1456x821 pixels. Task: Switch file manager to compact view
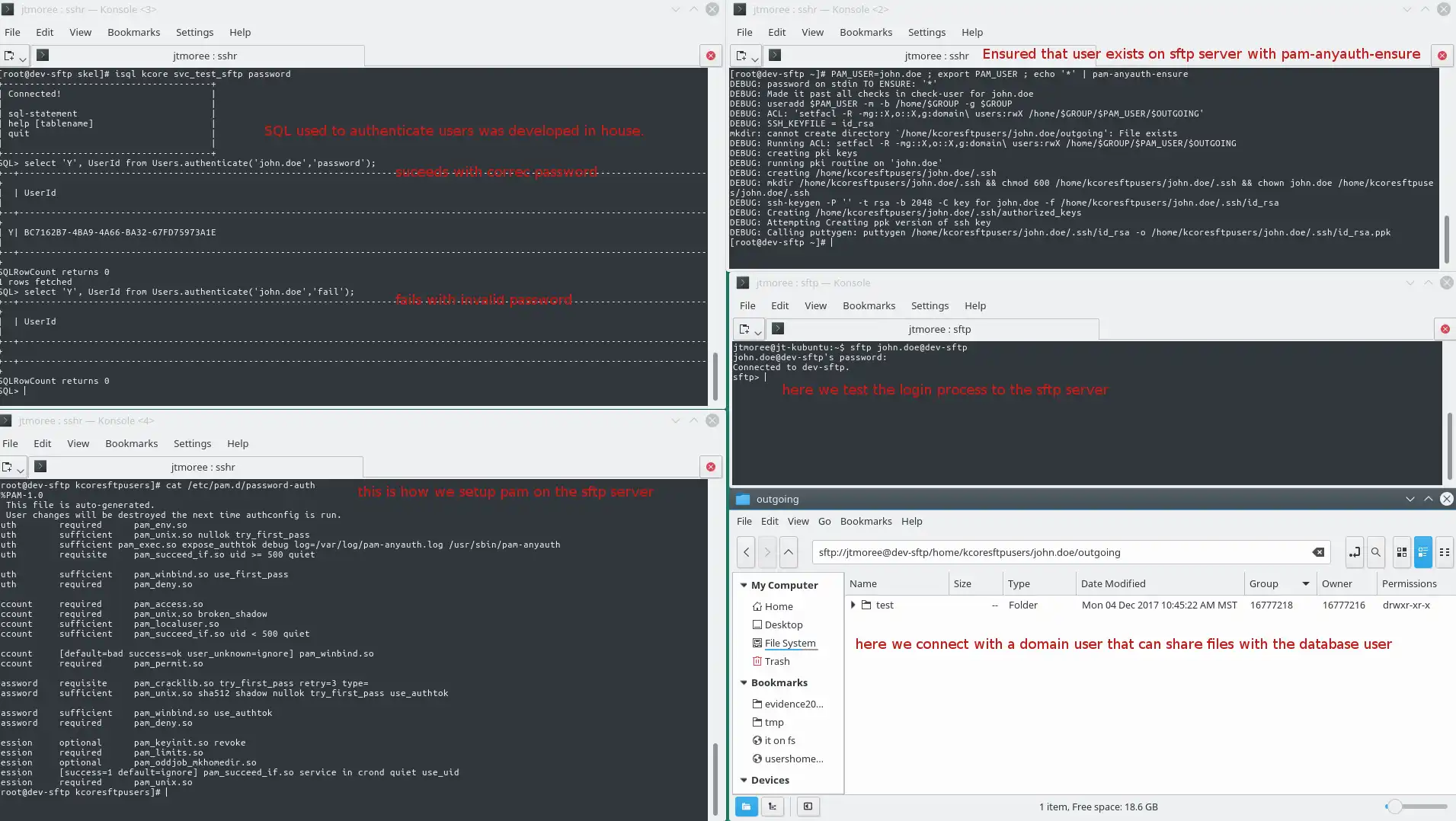(1445, 552)
